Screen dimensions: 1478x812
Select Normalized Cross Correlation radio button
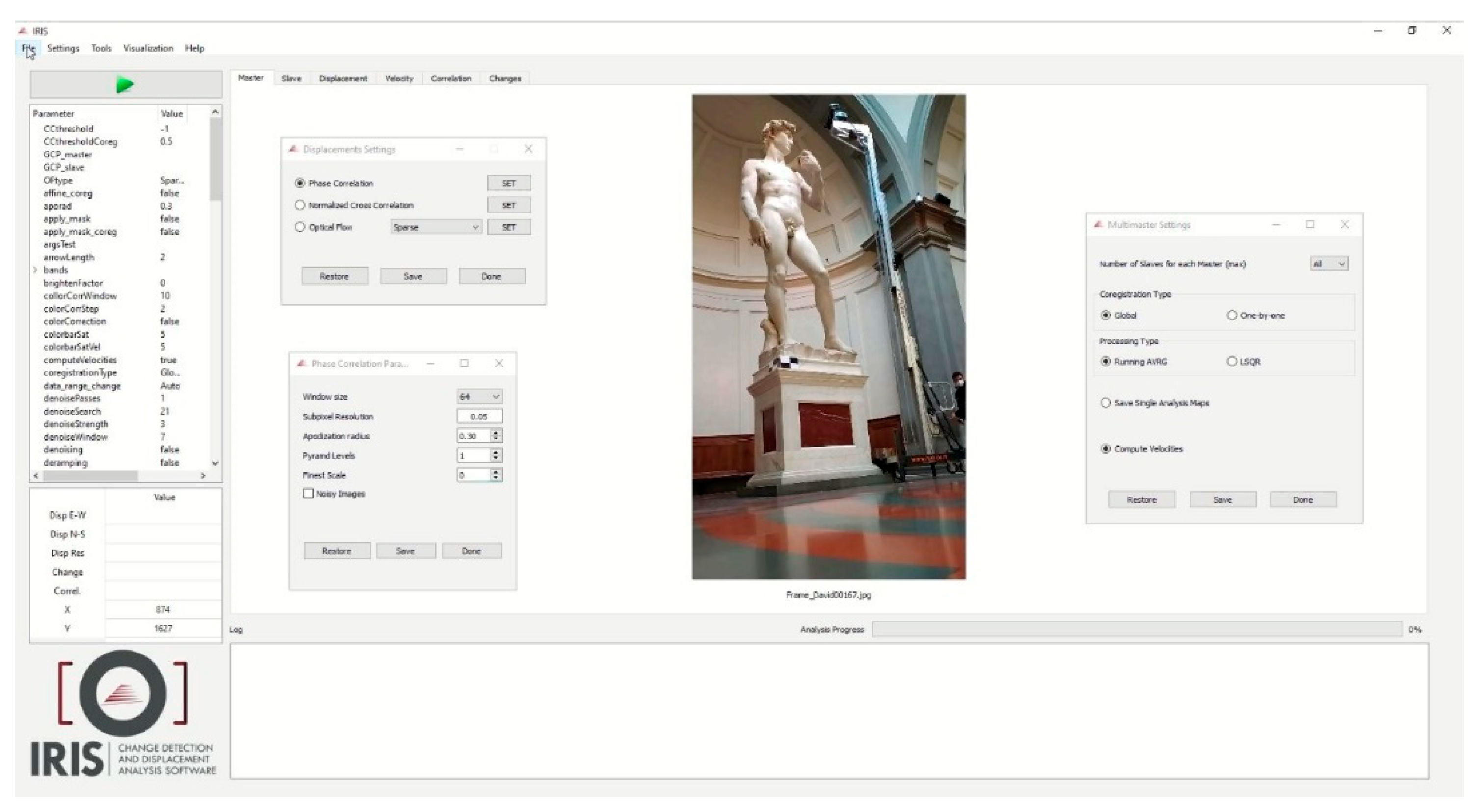299,205
